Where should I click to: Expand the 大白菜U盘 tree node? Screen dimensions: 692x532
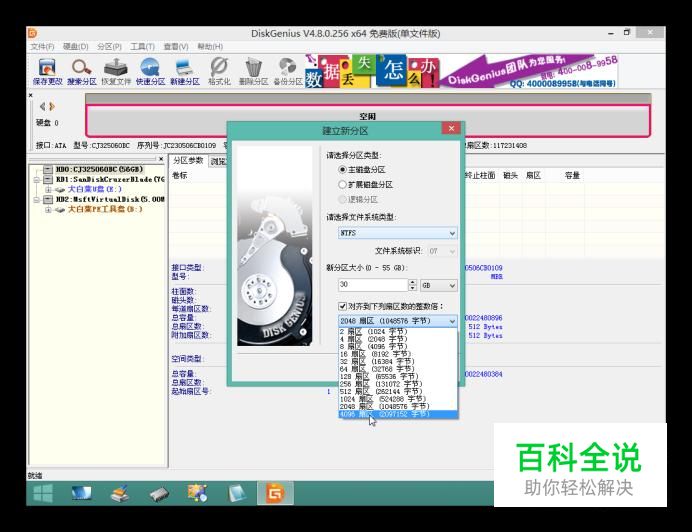[48, 189]
